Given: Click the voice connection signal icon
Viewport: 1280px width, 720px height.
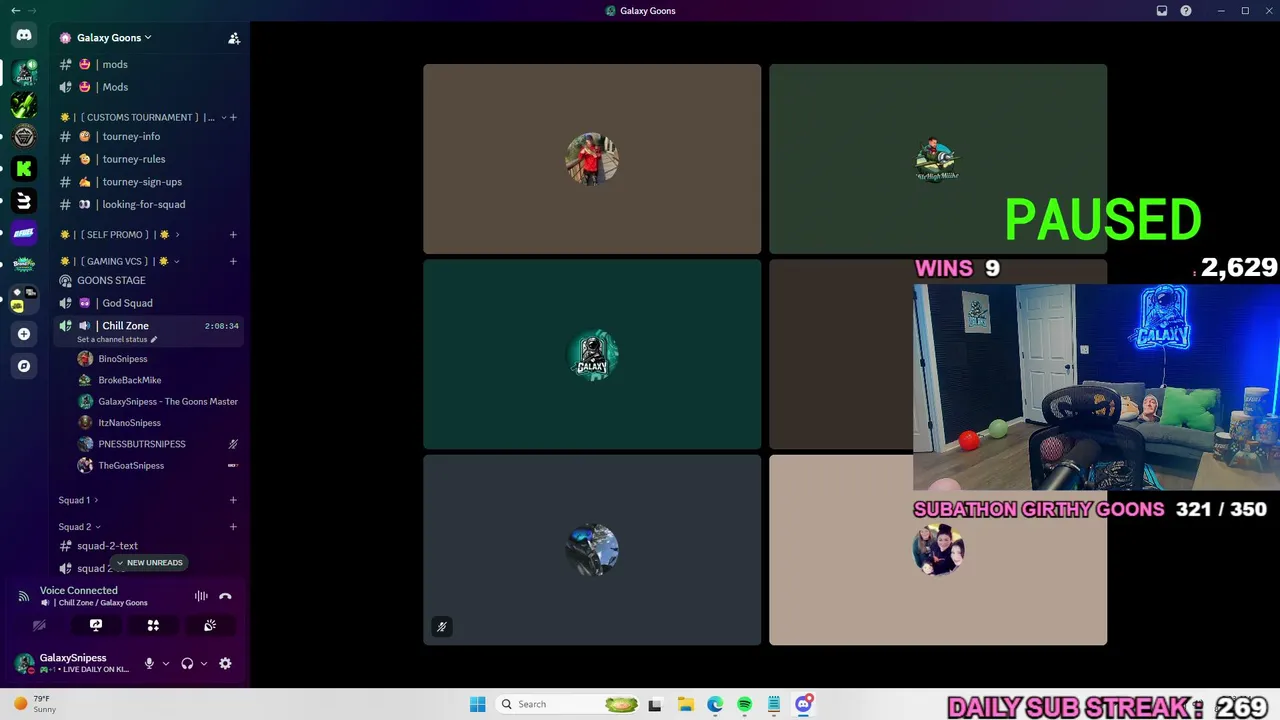Looking at the screenshot, I should [x=24, y=596].
